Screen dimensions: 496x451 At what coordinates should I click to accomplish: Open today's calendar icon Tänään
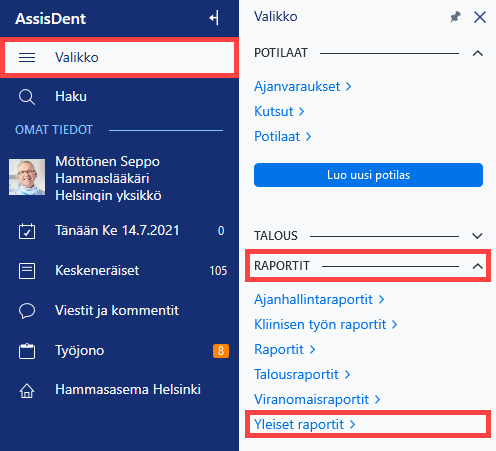click(27, 231)
